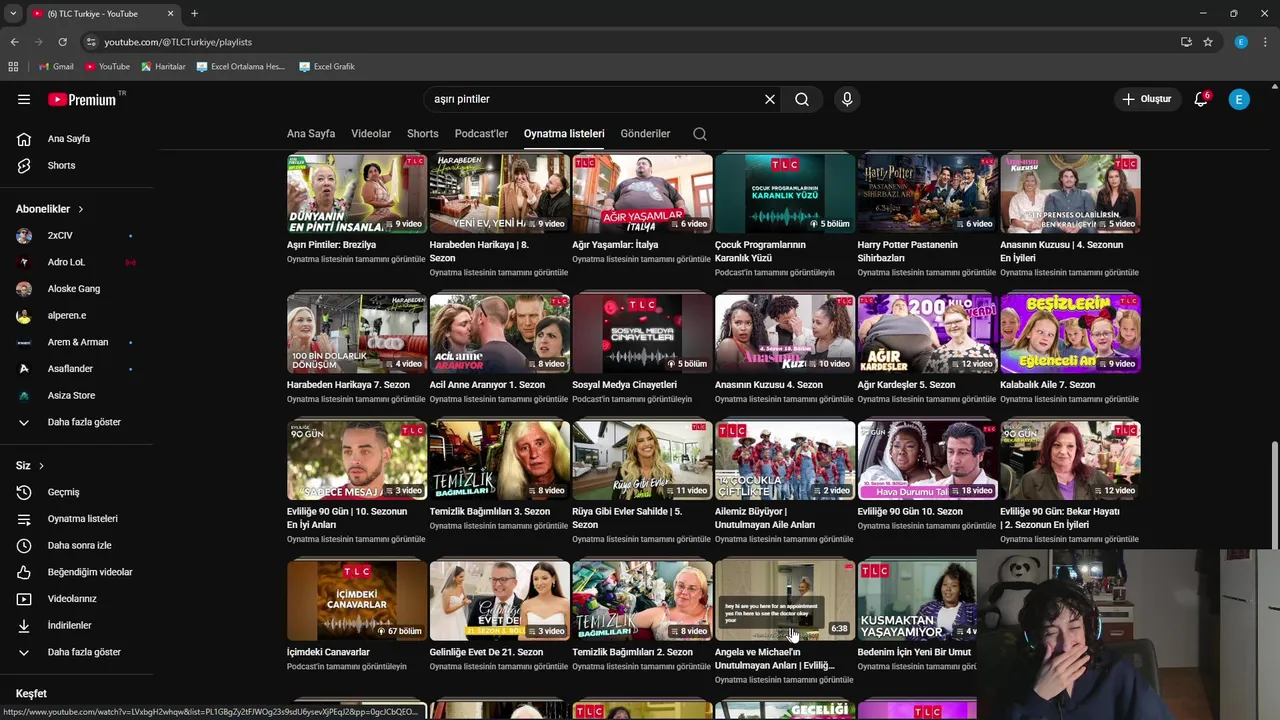Open Chrome profile avatar
The height and width of the screenshot is (720, 1280).
tap(1241, 42)
